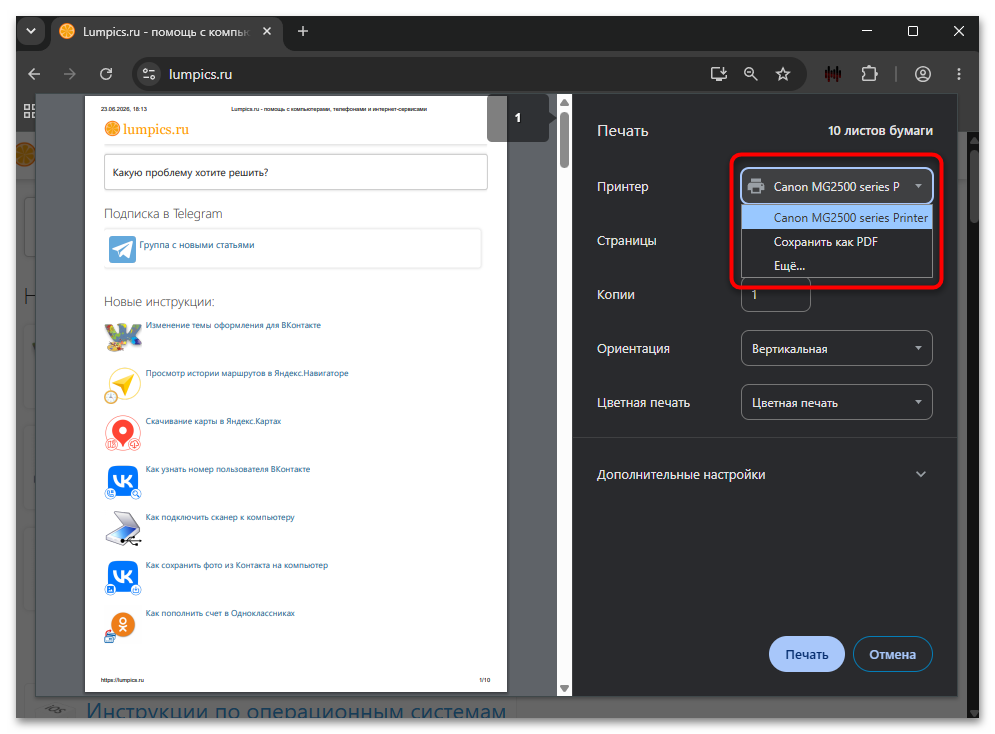Click the Yandex Navigator yellow arrow icon
Screen dimensions: 995x734
(122, 385)
